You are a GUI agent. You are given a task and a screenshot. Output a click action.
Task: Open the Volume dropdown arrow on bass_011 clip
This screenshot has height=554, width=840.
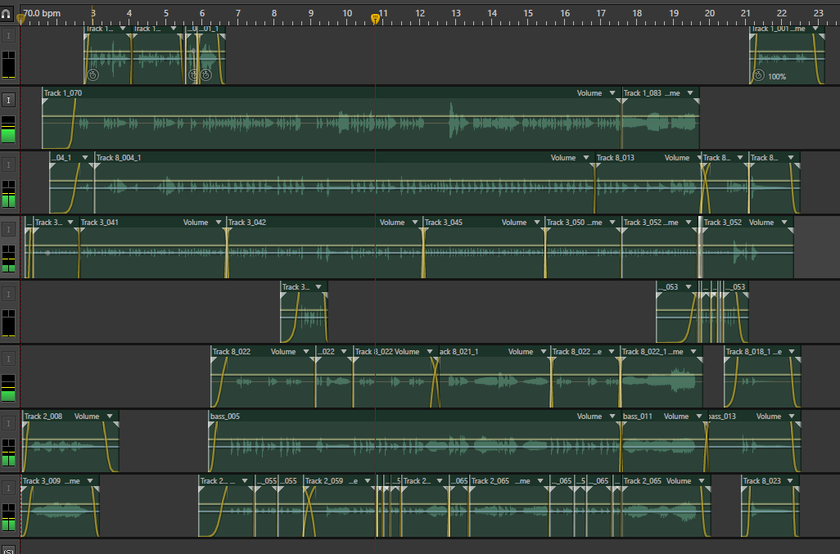tap(699, 416)
